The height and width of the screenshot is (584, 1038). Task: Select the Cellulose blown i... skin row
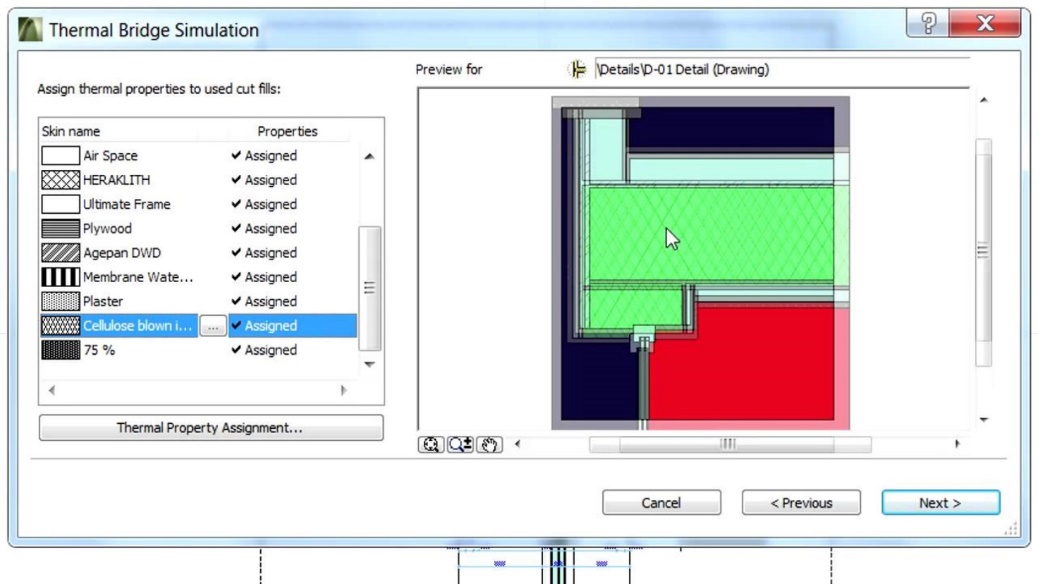pyautogui.click(x=199, y=326)
